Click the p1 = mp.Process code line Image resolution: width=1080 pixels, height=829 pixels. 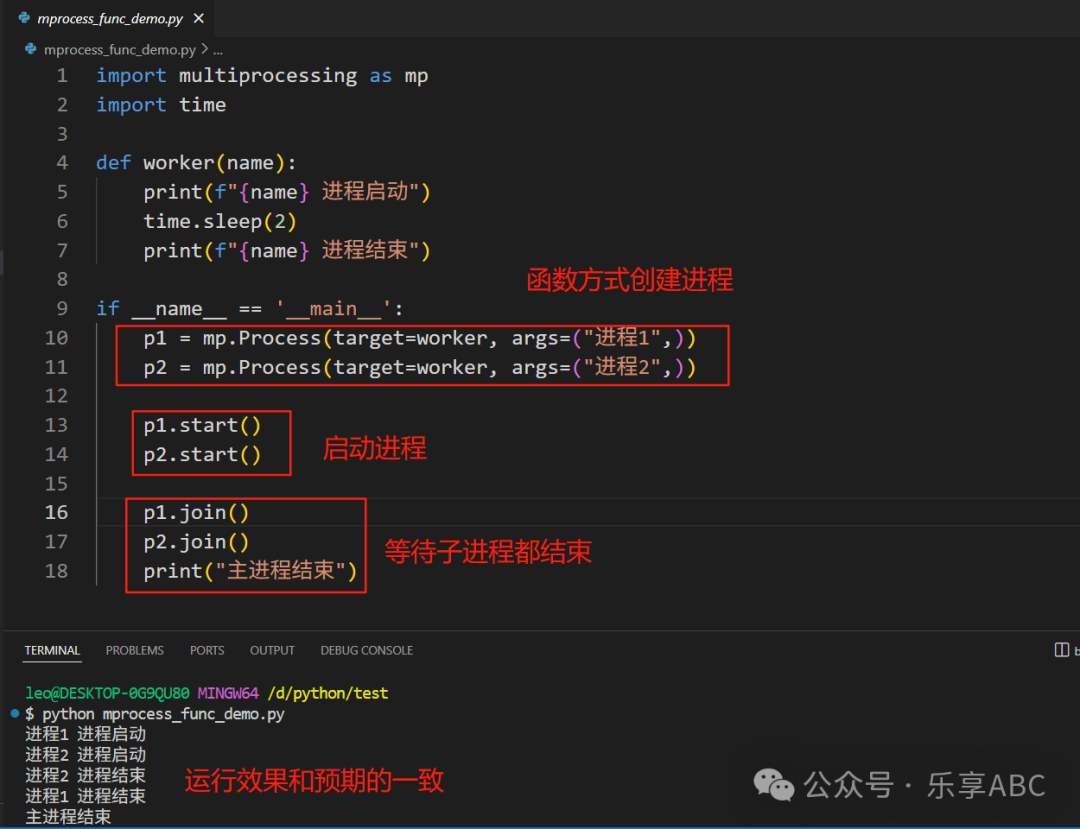pos(420,338)
